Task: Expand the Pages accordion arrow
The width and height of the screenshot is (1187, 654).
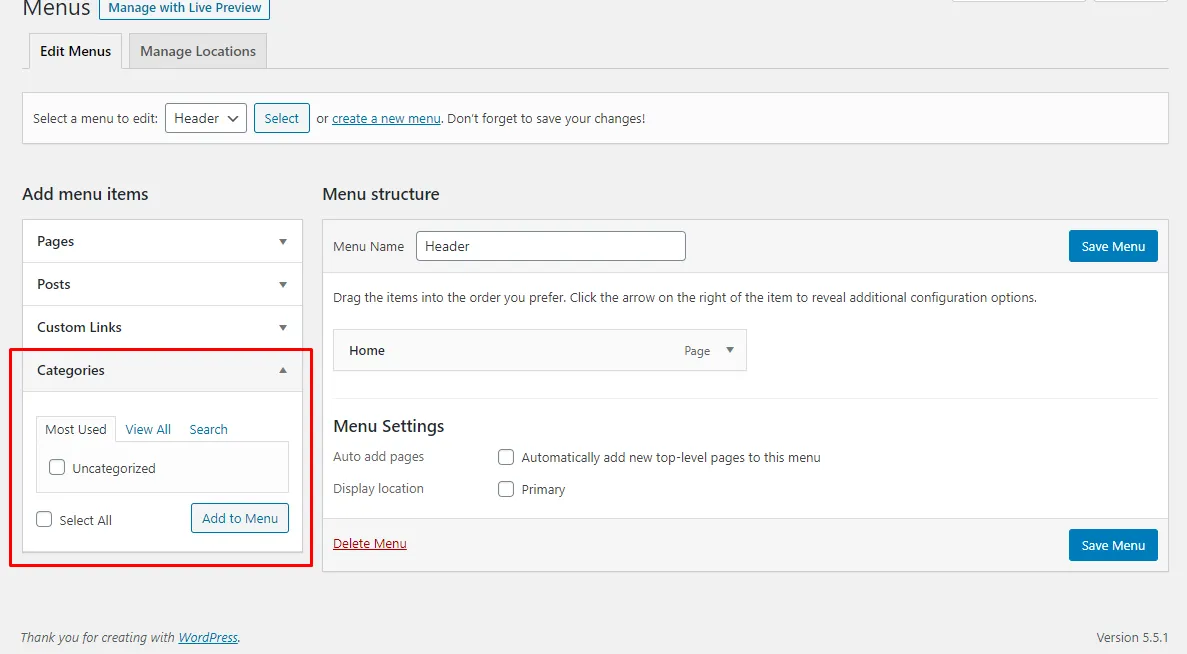Action: [x=283, y=242]
